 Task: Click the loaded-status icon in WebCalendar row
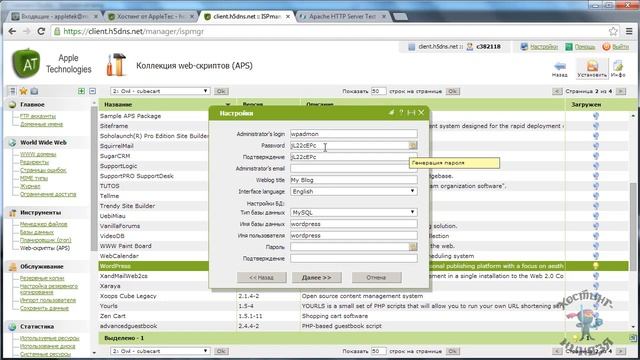coord(596,256)
